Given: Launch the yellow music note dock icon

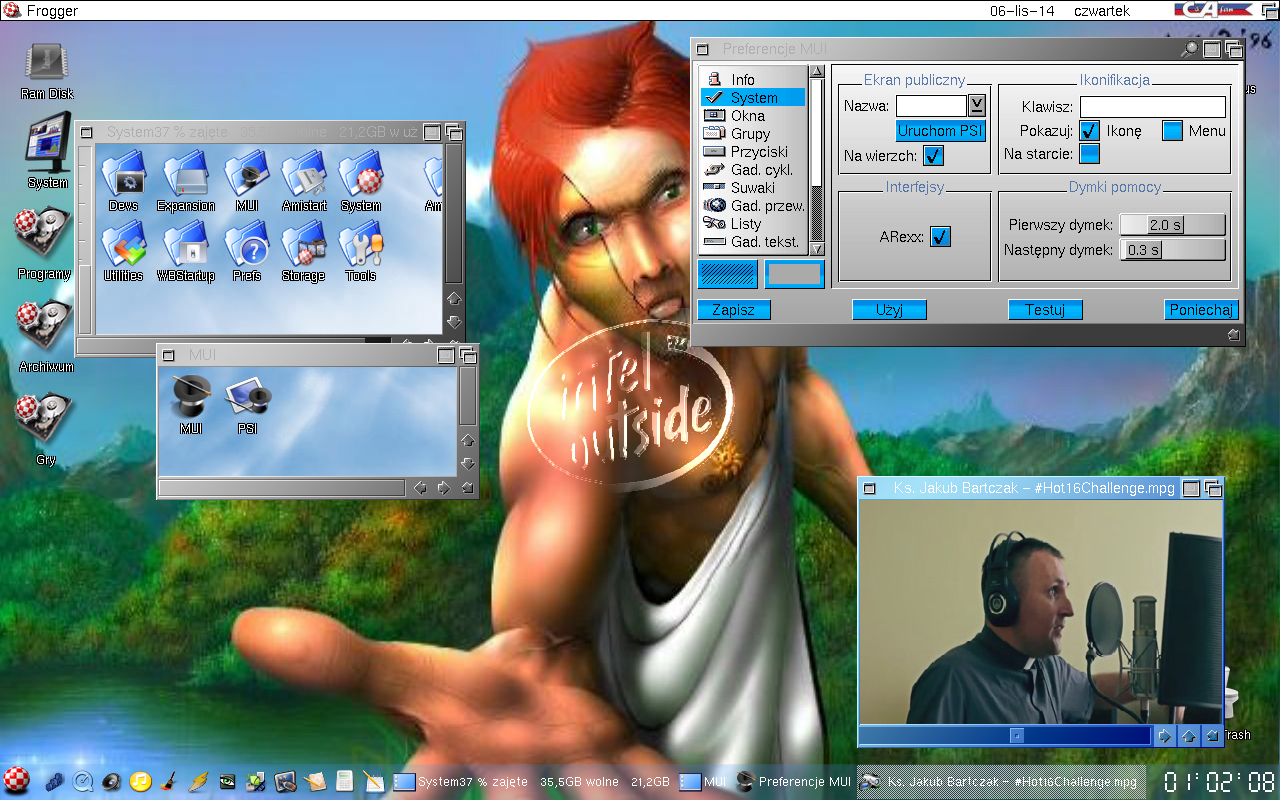Looking at the screenshot, I should 141,781.
